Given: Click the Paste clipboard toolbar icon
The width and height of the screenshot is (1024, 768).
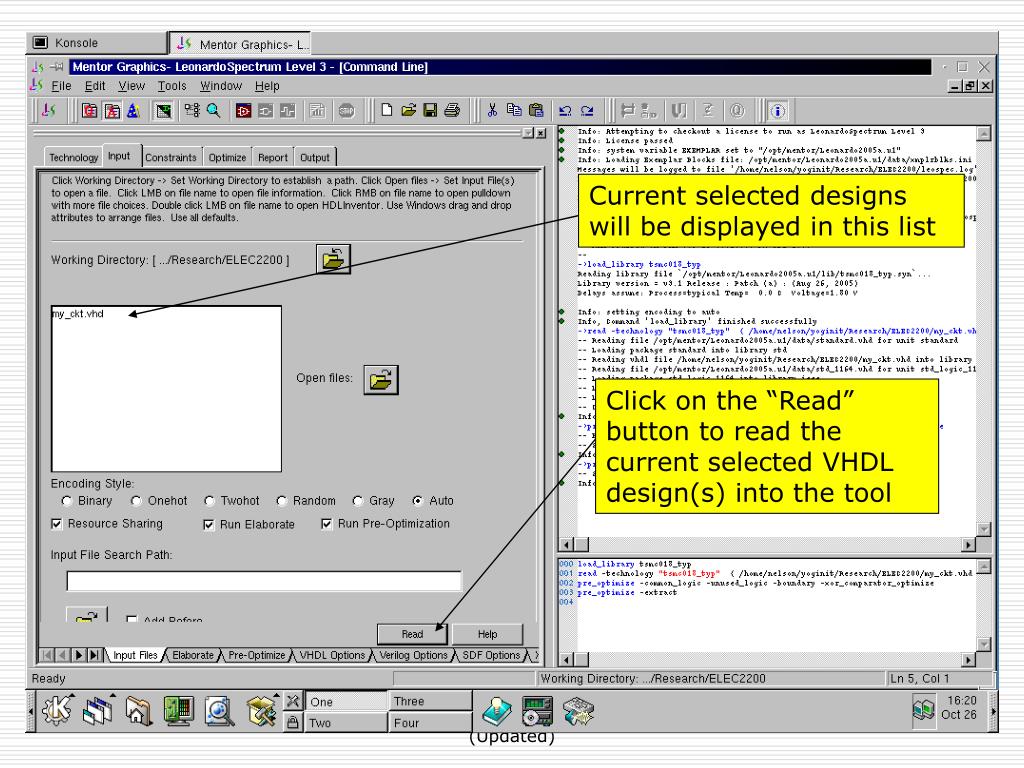Looking at the screenshot, I should tap(536, 110).
